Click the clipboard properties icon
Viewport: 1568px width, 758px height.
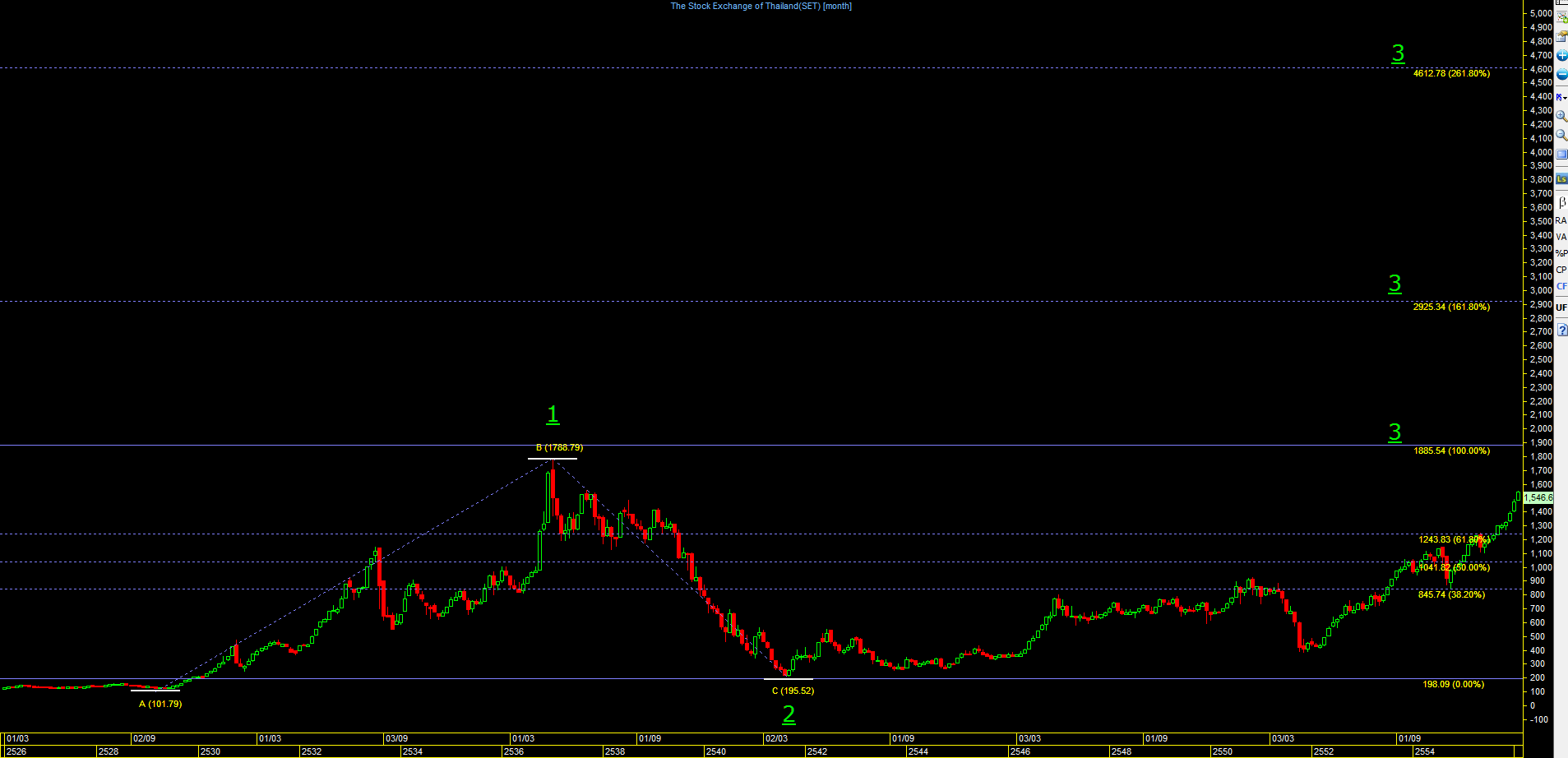[1561, 36]
